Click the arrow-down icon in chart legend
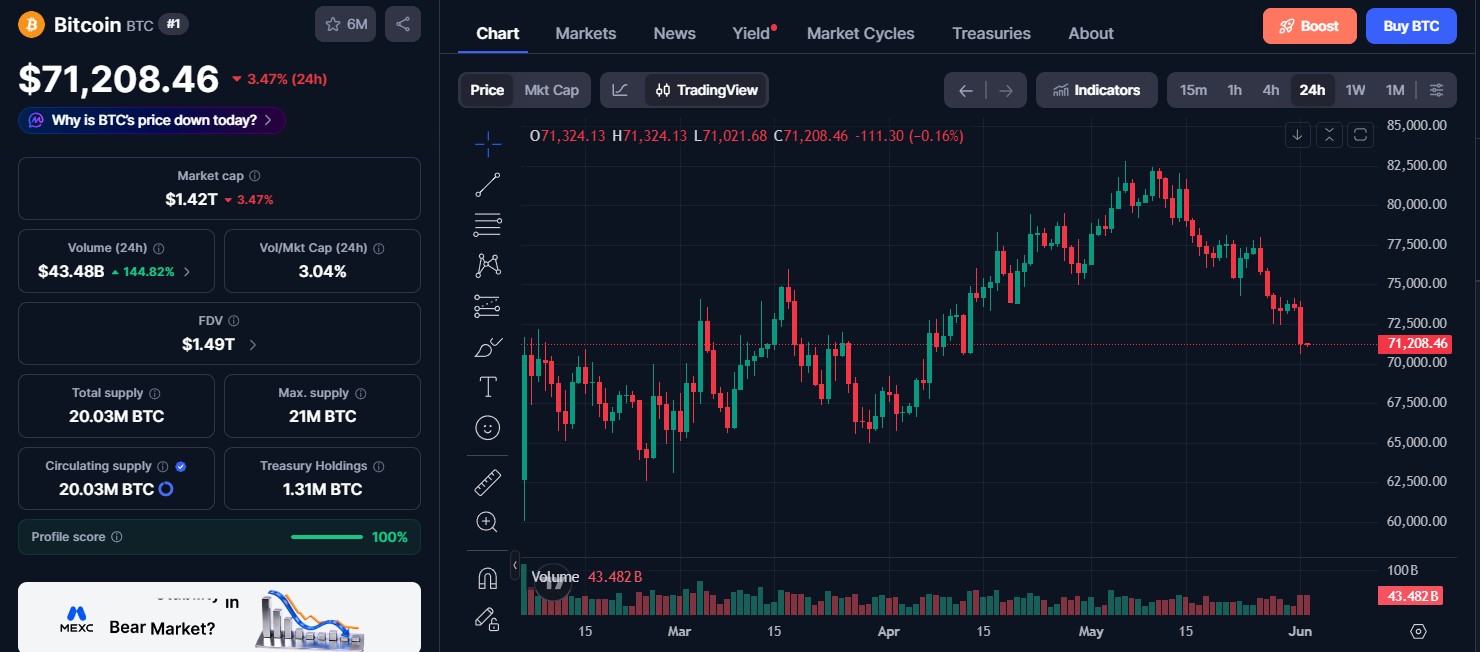Viewport: 1480px width, 652px height. point(1298,134)
